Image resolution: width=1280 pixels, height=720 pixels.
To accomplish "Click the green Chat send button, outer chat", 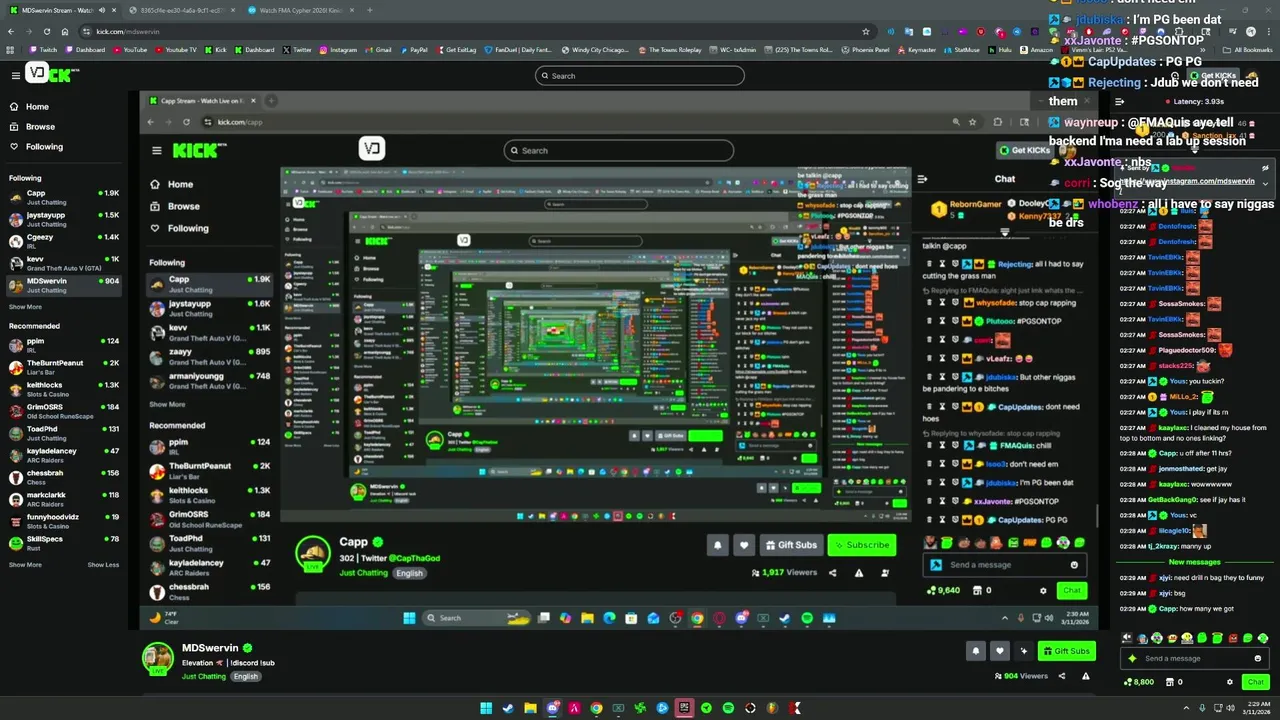I will (1256, 682).
